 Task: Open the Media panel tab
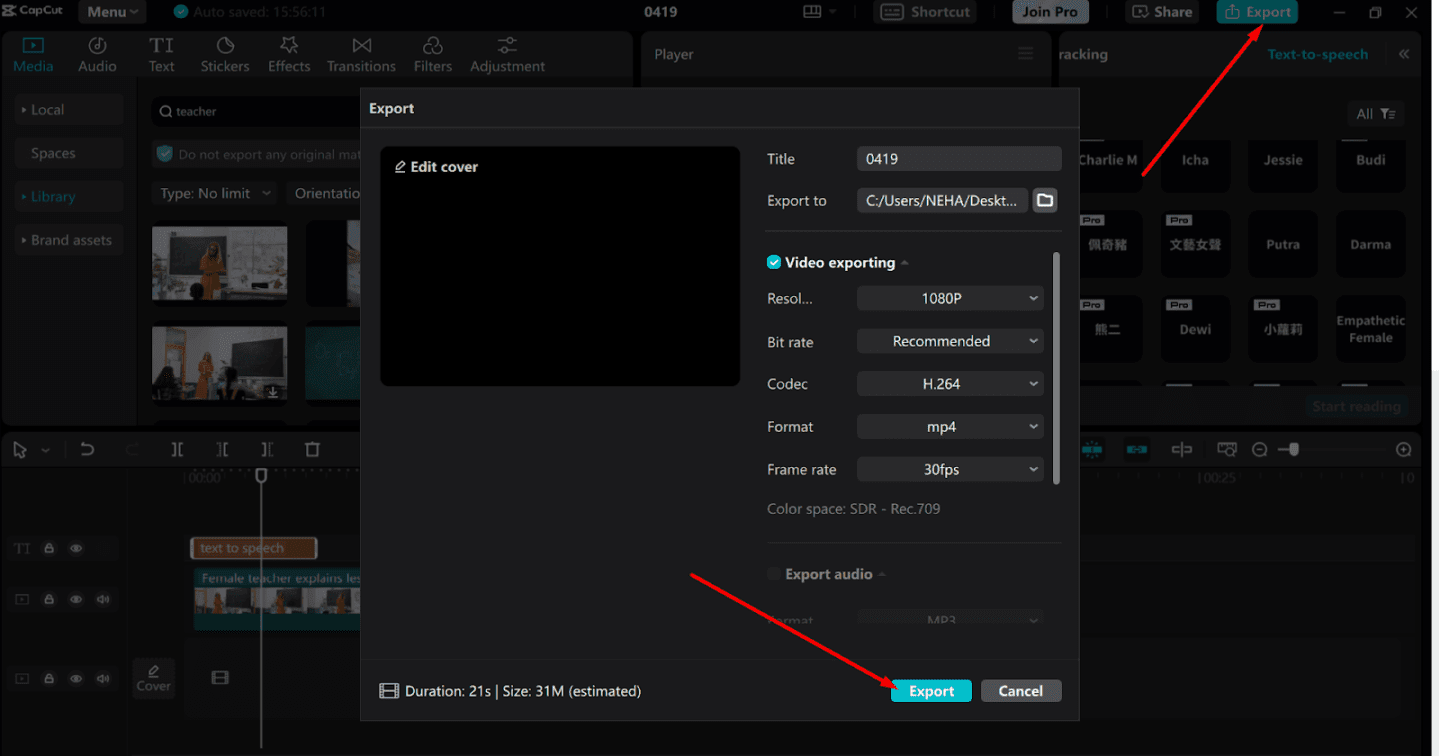tap(33, 55)
